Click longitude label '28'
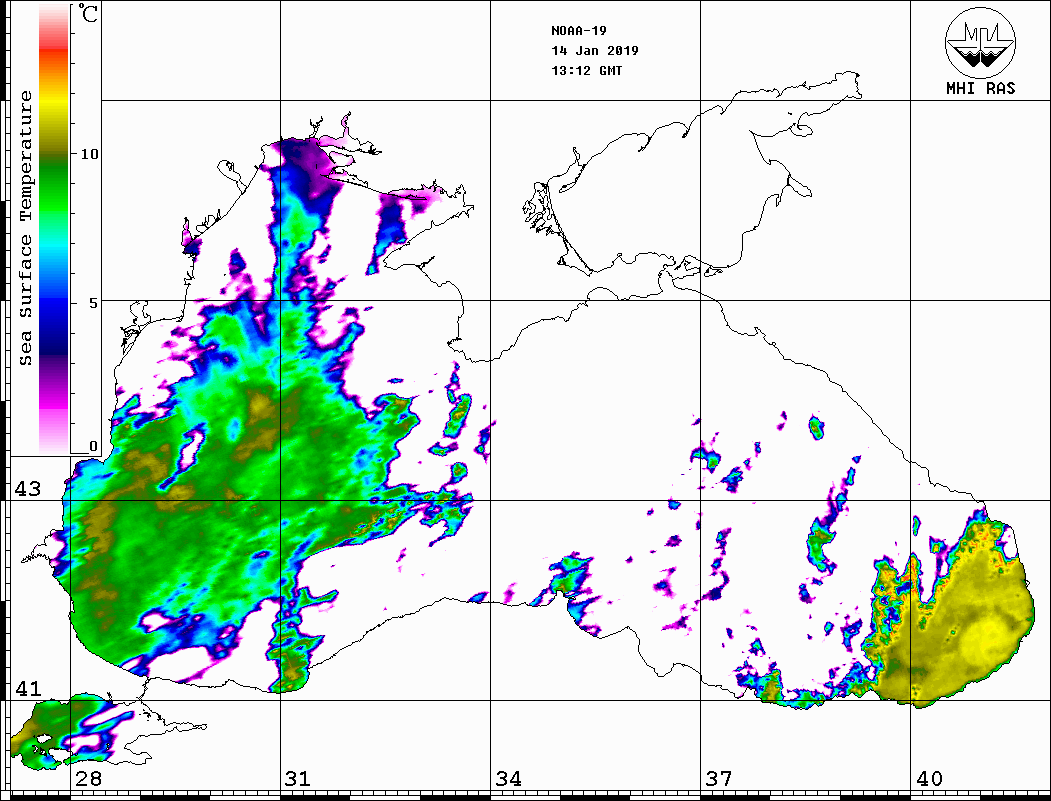 coord(88,779)
